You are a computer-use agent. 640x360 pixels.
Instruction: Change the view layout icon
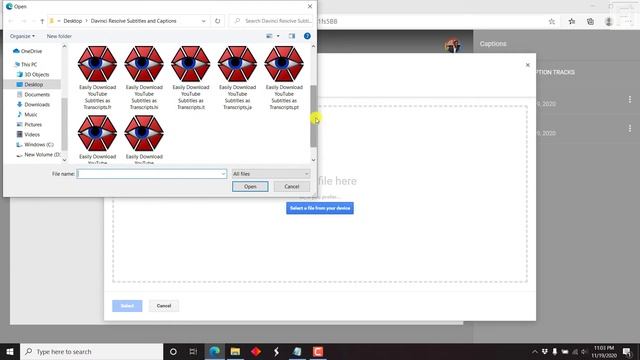click(x=269, y=36)
